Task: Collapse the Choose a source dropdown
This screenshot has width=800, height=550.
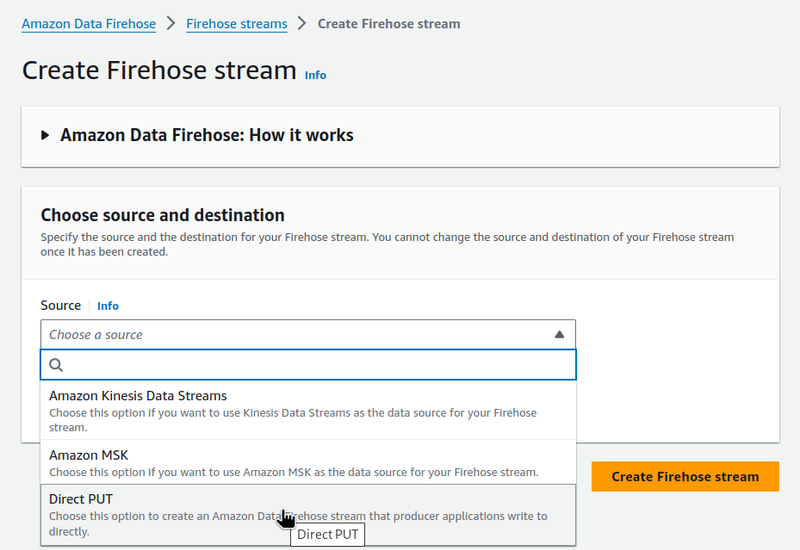Action: tap(308, 335)
